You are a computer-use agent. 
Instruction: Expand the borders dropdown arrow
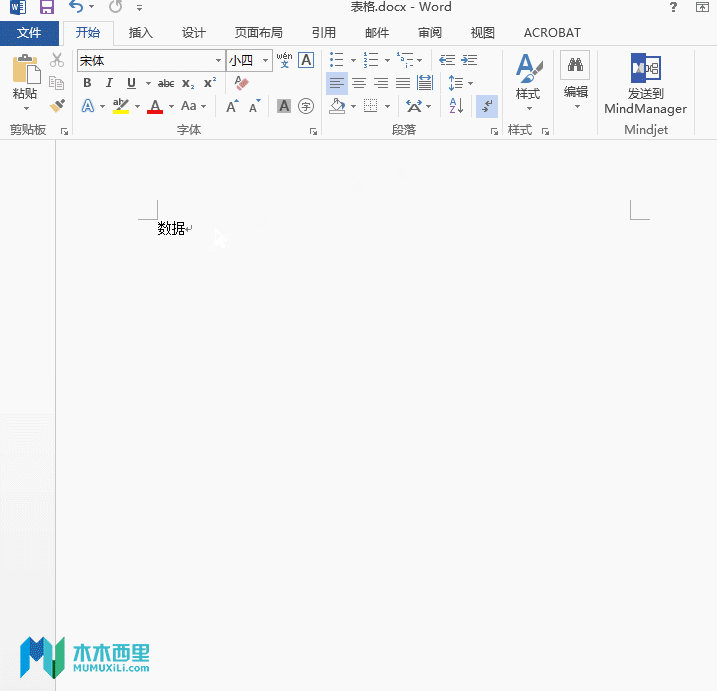coord(388,107)
